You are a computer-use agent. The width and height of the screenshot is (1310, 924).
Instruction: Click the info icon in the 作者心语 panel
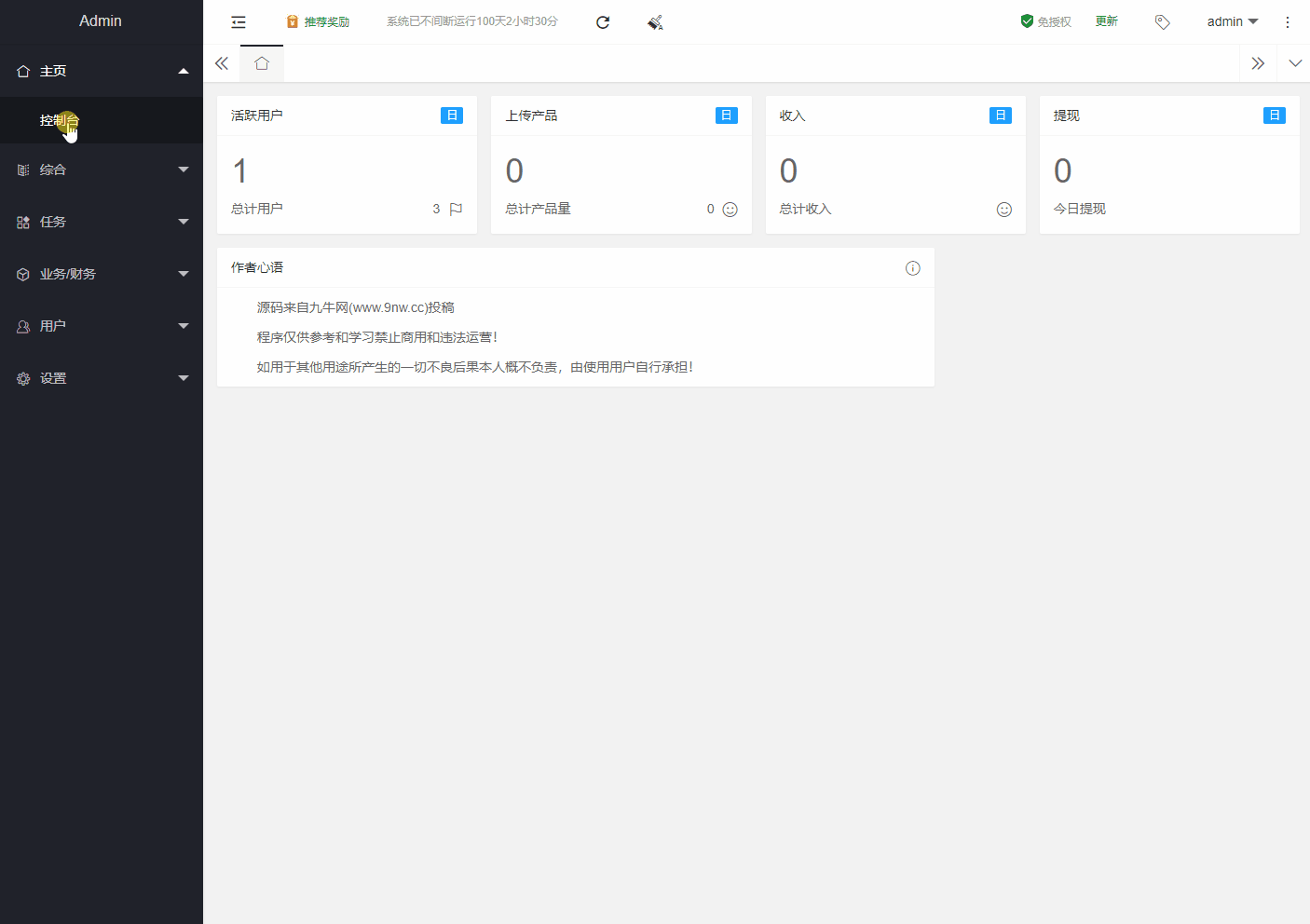(x=913, y=268)
